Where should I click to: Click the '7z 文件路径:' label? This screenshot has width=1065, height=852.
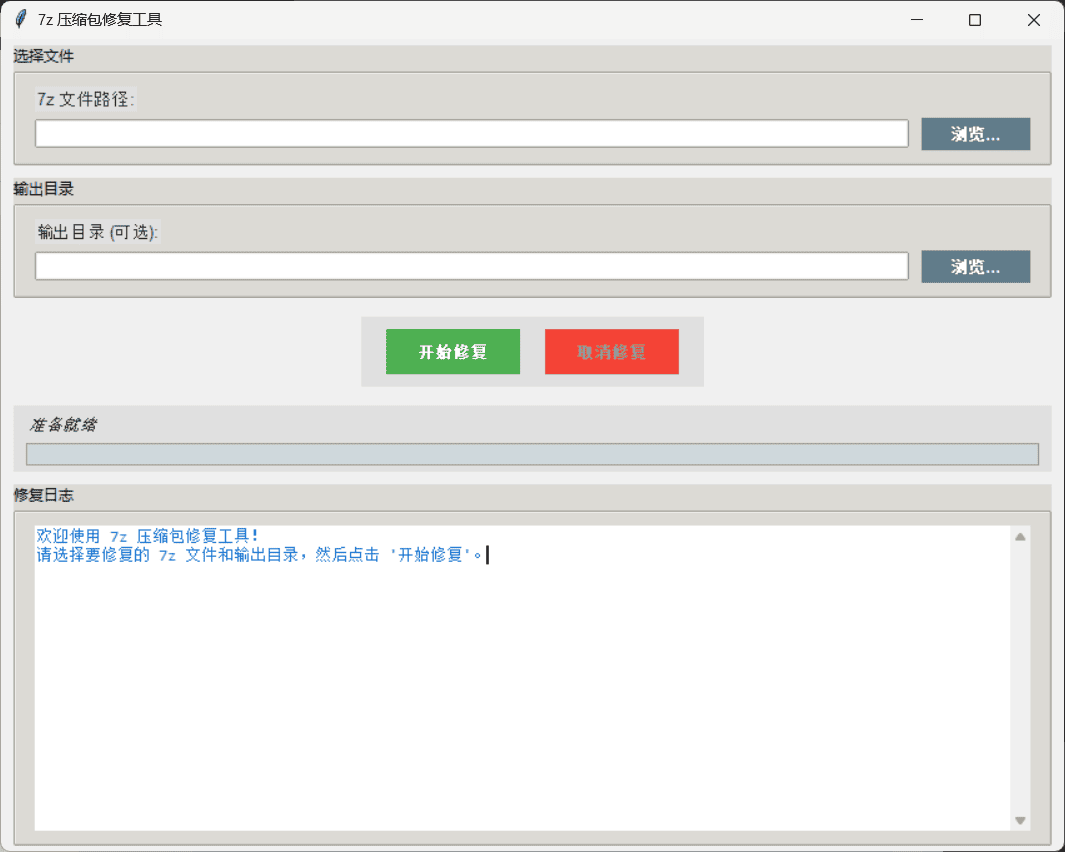point(86,99)
